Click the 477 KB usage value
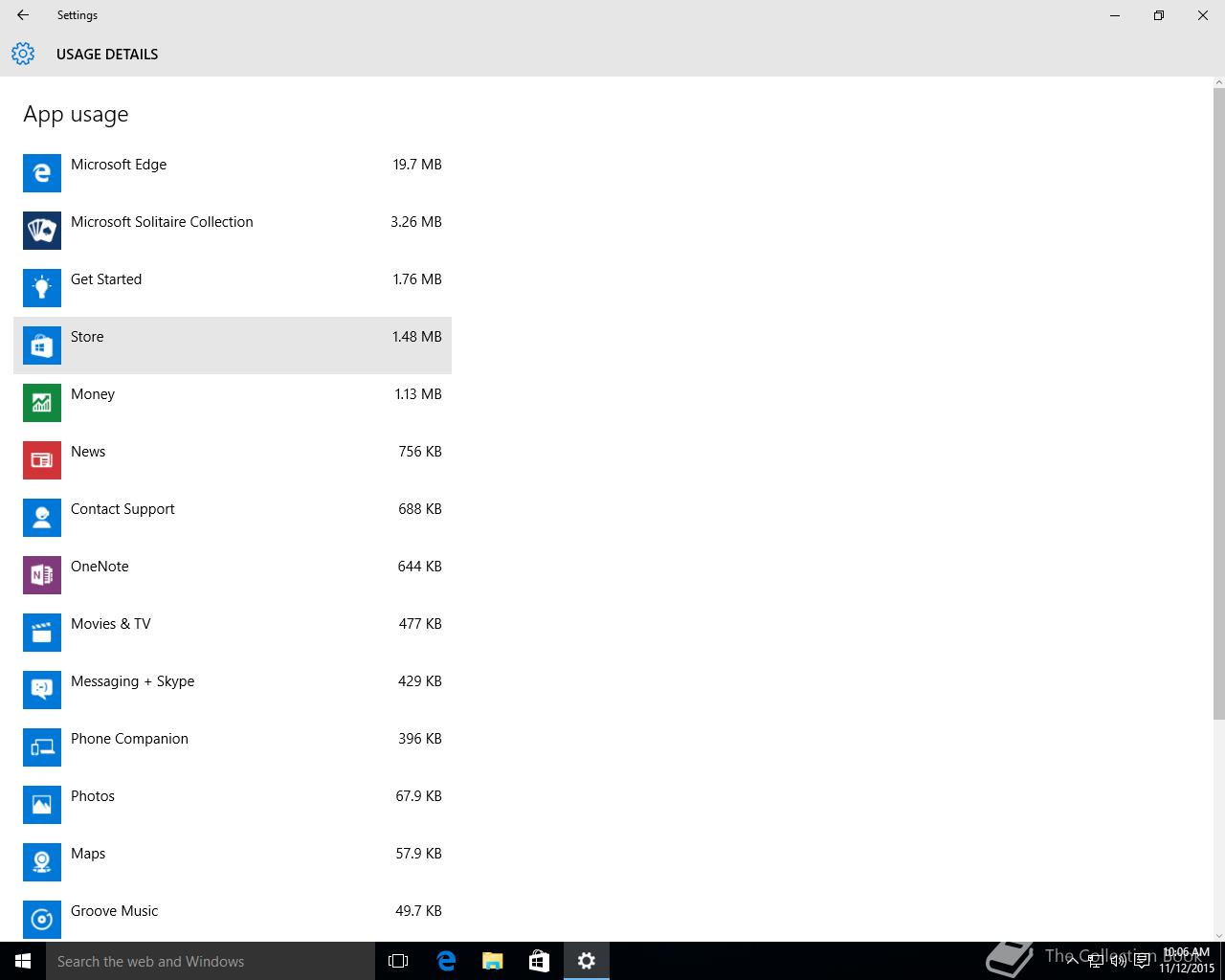This screenshot has height=980, width=1225. (420, 624)
